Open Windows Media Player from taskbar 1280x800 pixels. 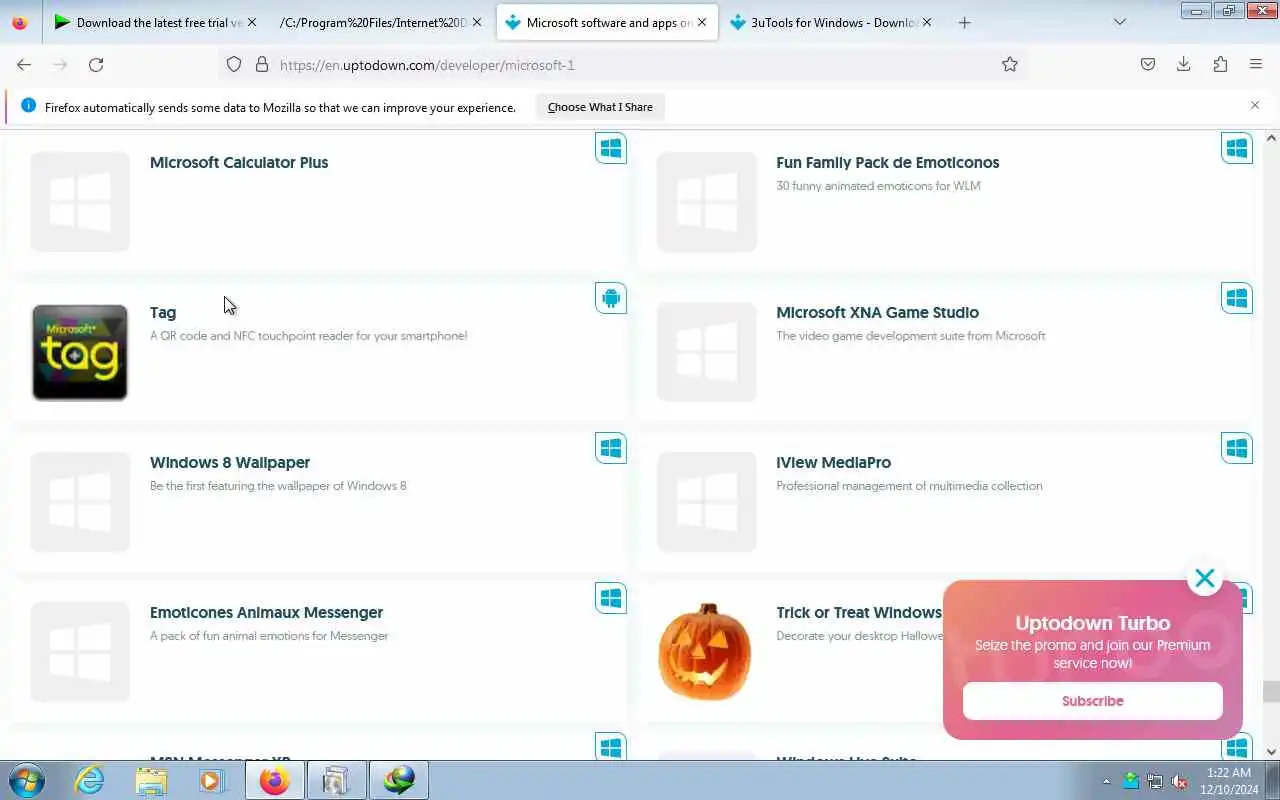click(x=211, y=780)
